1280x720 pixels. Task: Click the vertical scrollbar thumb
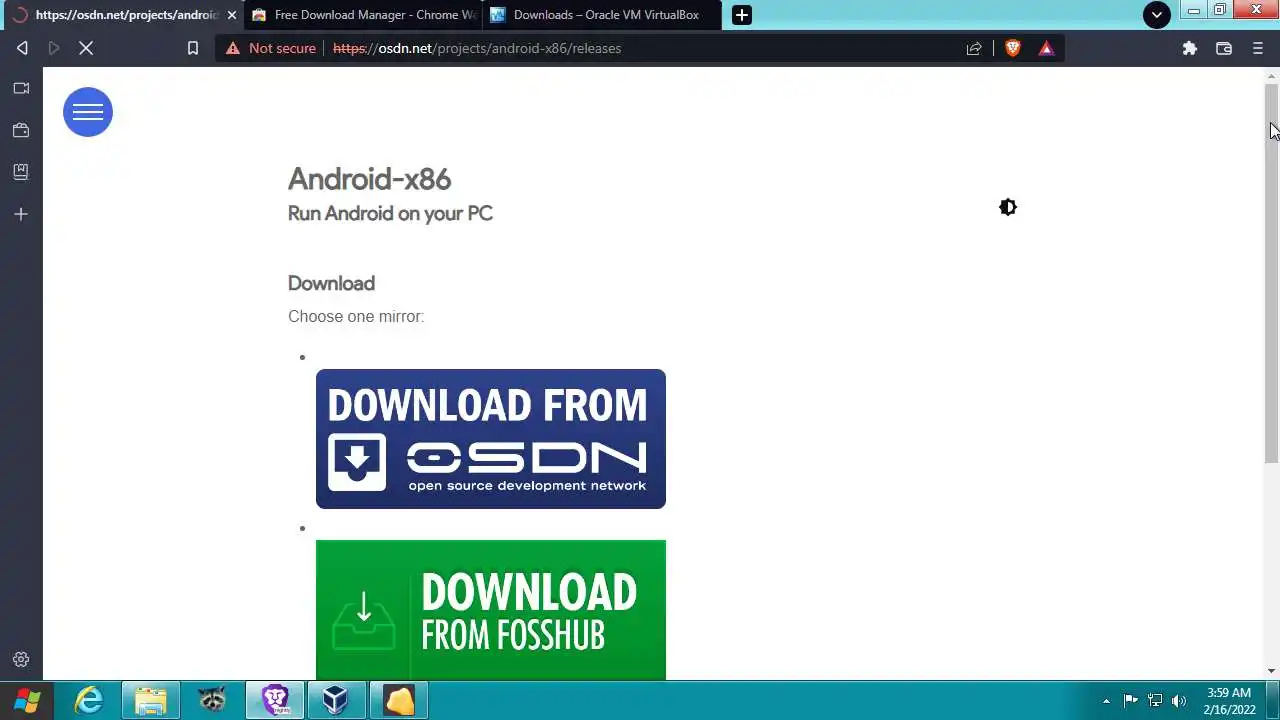[x=1272, y=272]
